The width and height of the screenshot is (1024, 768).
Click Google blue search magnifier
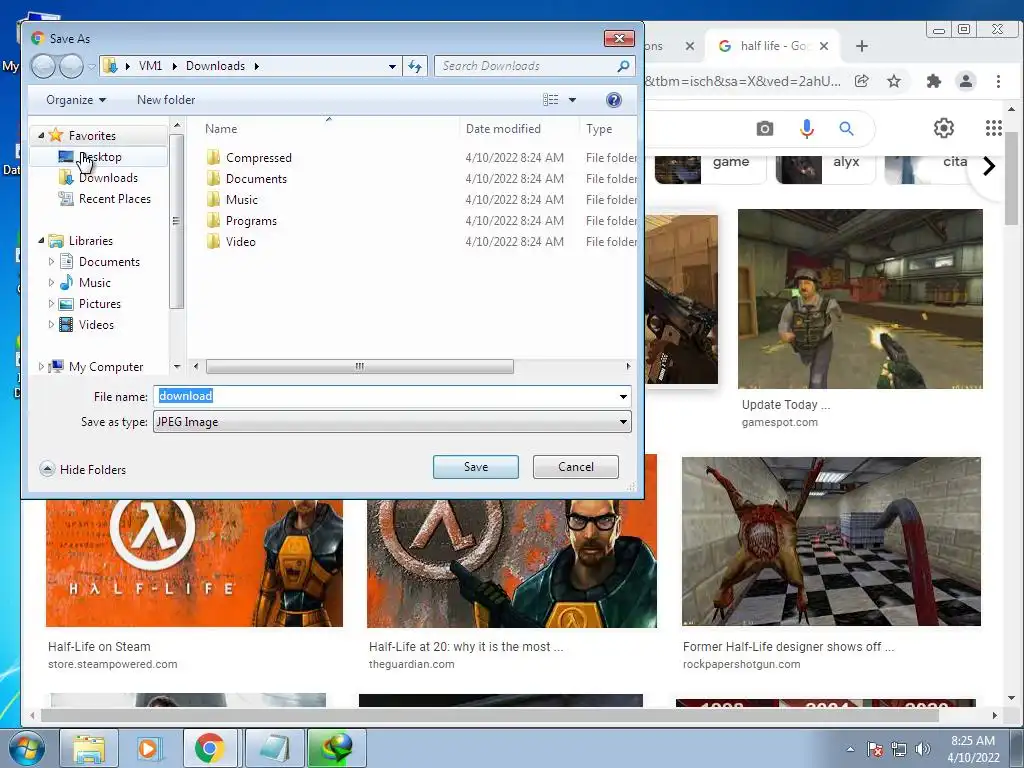pyautogui.click(x=846, y=129)
